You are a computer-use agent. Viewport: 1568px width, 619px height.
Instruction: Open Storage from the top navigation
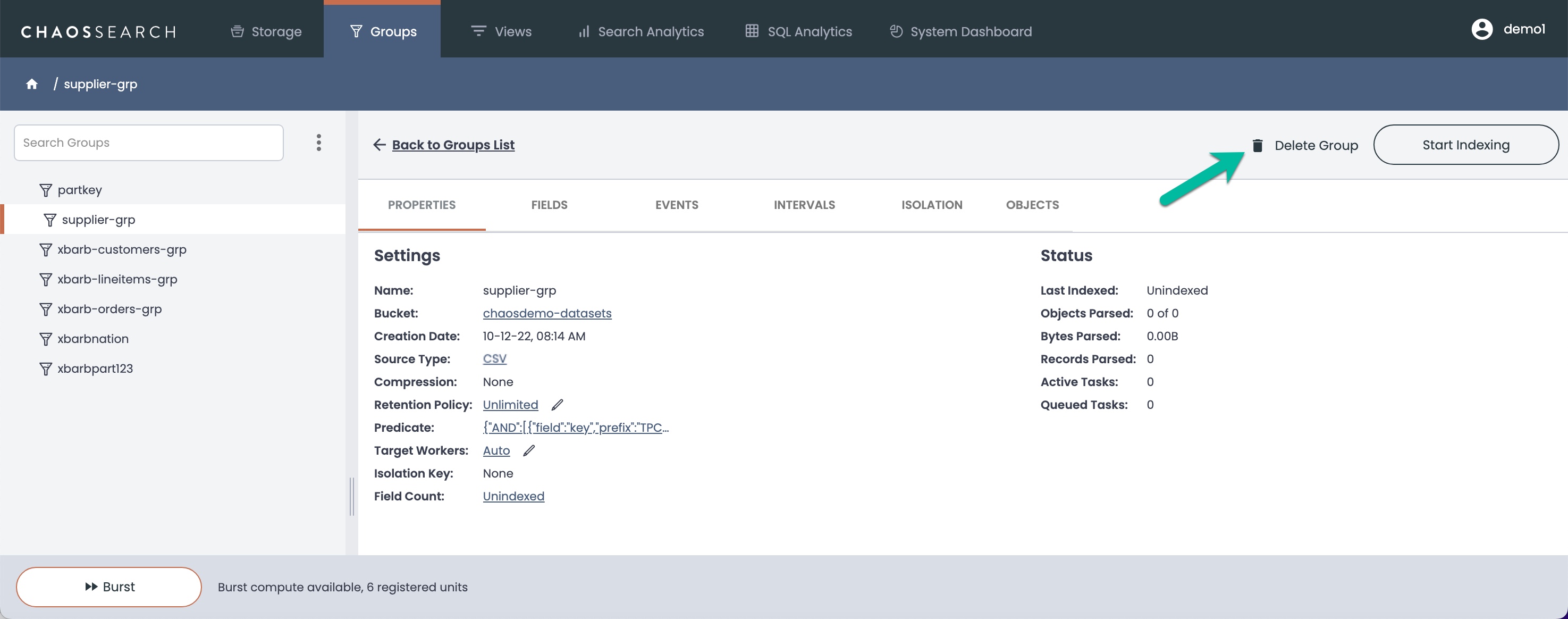pos(266,31)
